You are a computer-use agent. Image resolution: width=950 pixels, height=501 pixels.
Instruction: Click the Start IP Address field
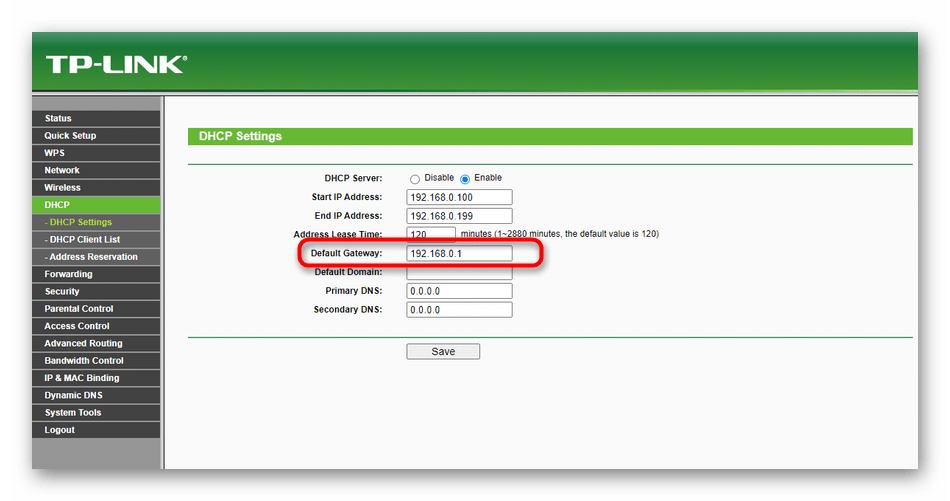(x=459, y=197)
